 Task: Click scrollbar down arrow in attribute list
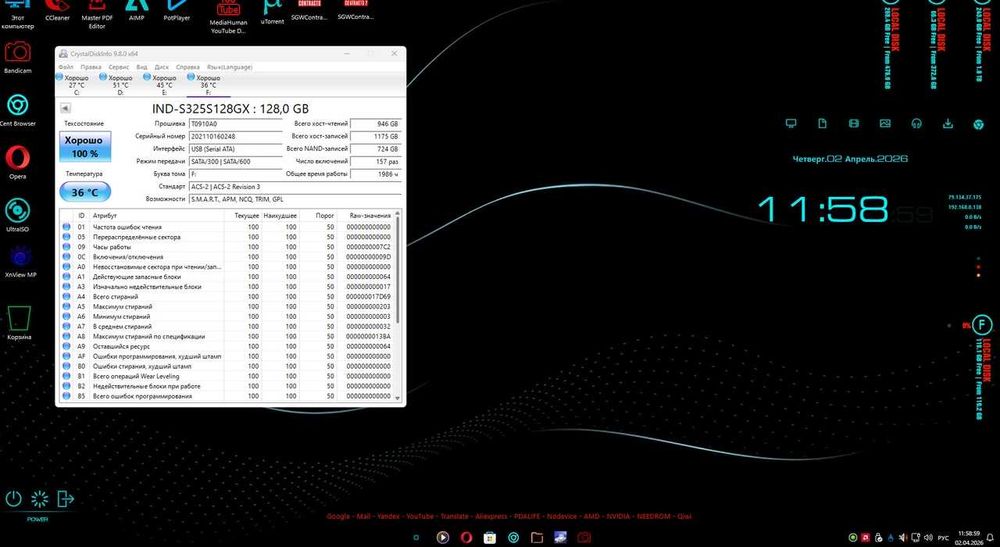click(x=398, y=398)
